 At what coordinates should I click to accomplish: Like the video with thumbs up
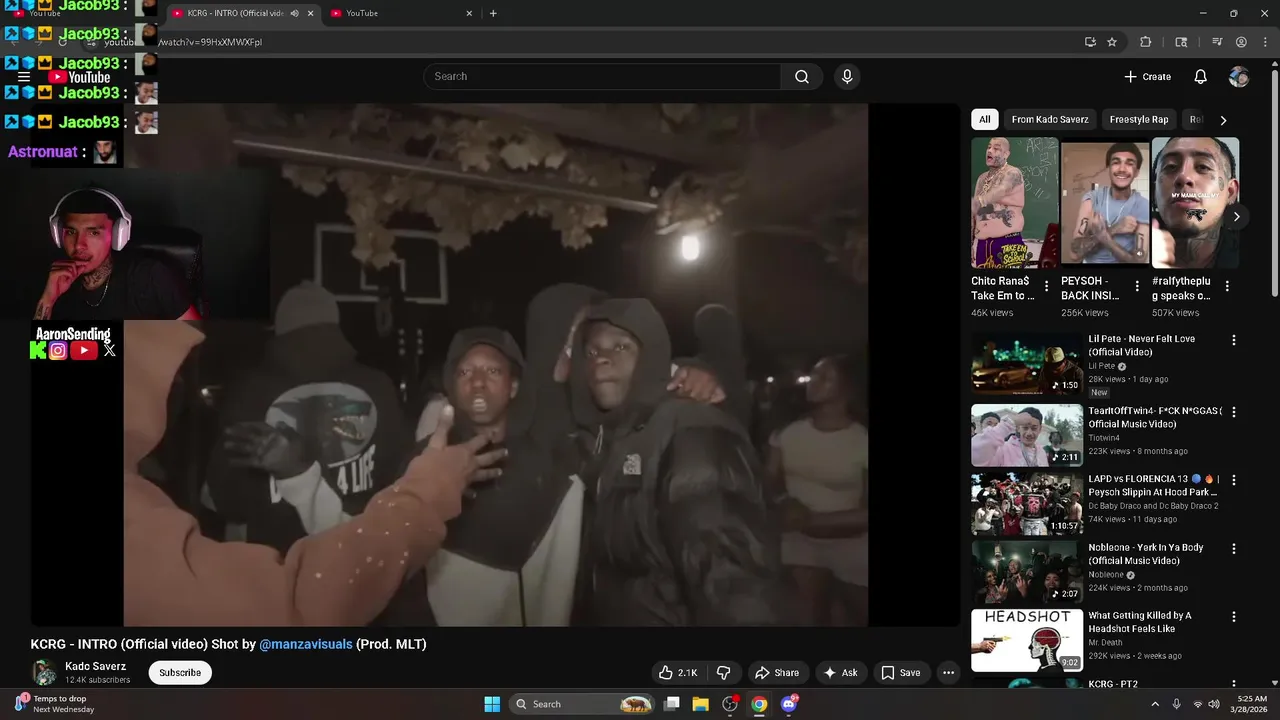[x=677, y=673]
